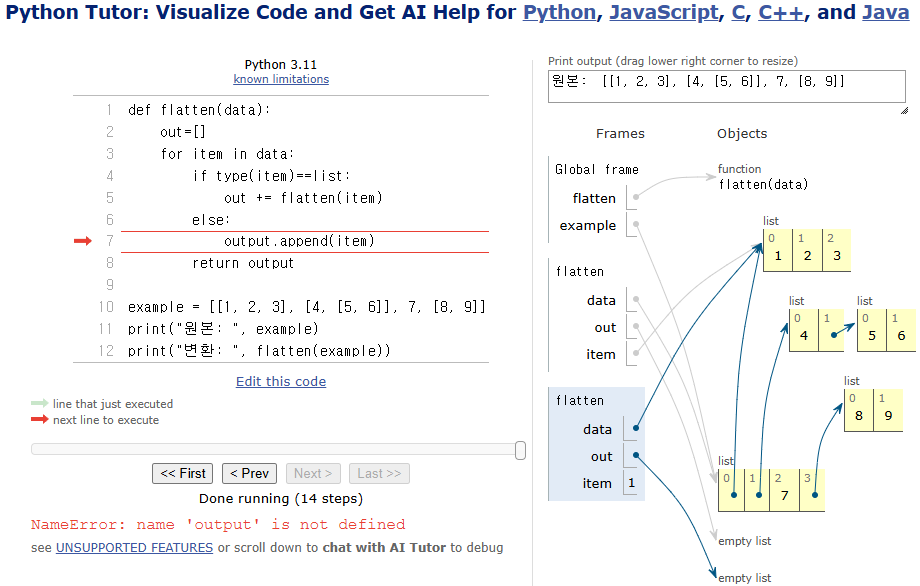Image resolution: width=920 pixels, height=586 pixels.
Task: Click list cell containing value 4
Action: (x=803, y=330)
